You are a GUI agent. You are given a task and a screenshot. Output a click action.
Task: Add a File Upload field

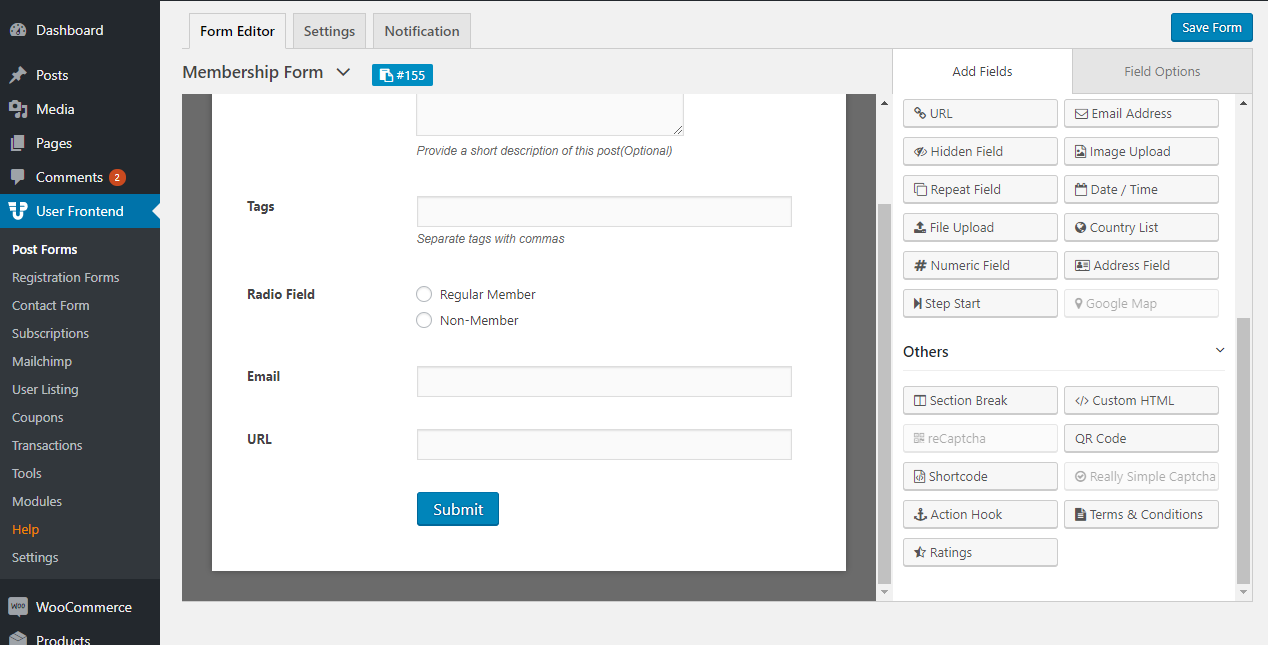(x=980, y=227)
